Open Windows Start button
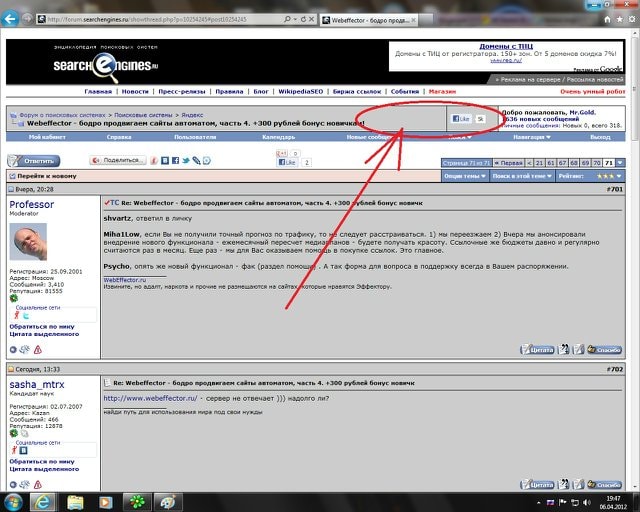Viewport: 640px width, 512px height. tap(13, 502)
